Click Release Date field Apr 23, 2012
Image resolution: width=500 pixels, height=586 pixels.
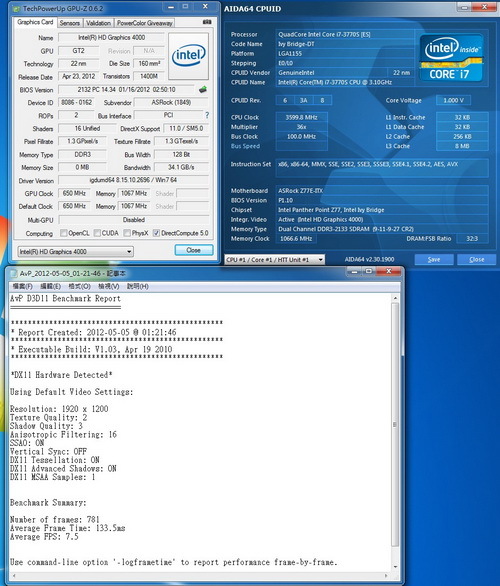[x=78, y=77]
